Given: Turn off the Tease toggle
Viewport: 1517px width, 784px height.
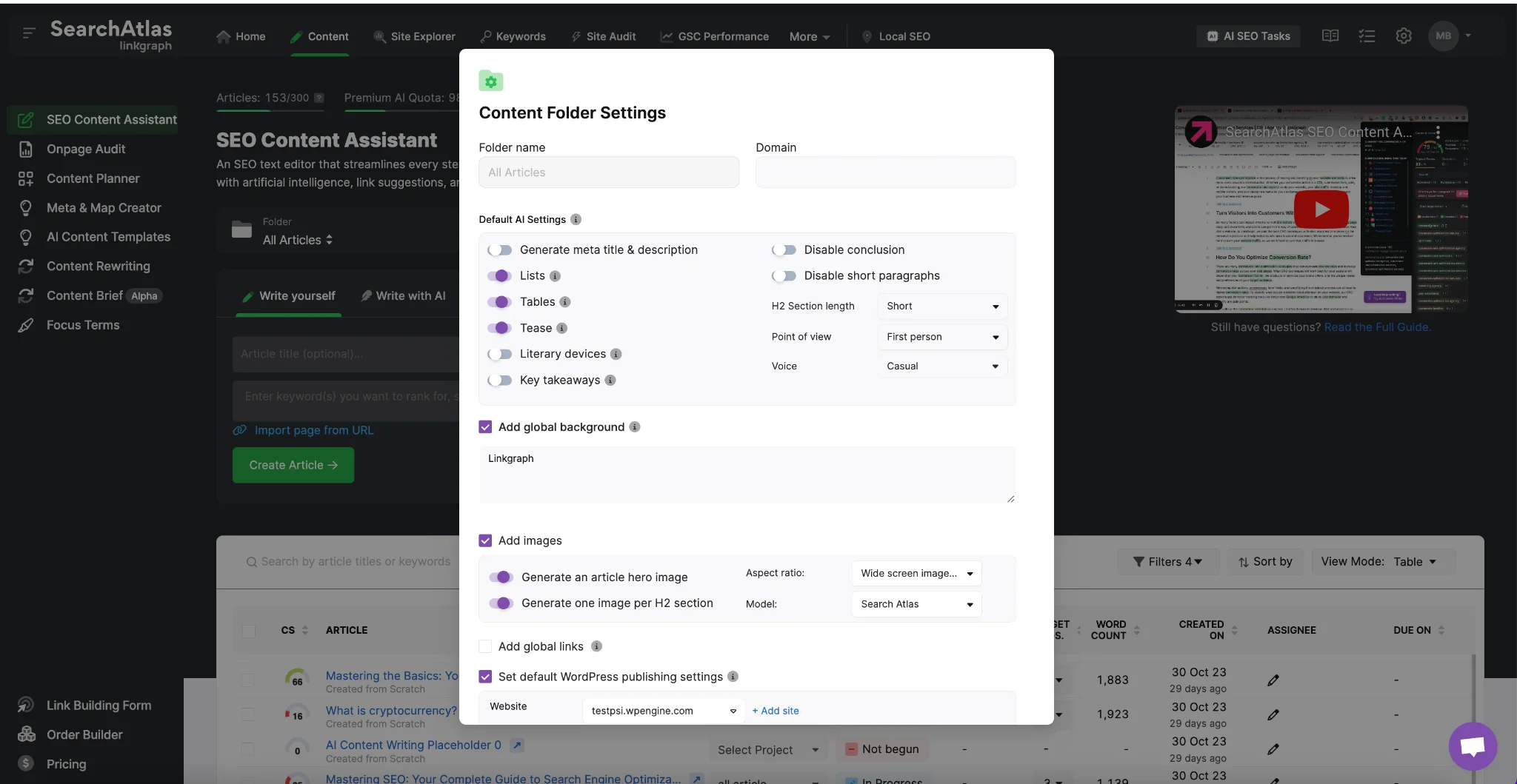Looking at the screenshot, I should (x=500, y=328).
